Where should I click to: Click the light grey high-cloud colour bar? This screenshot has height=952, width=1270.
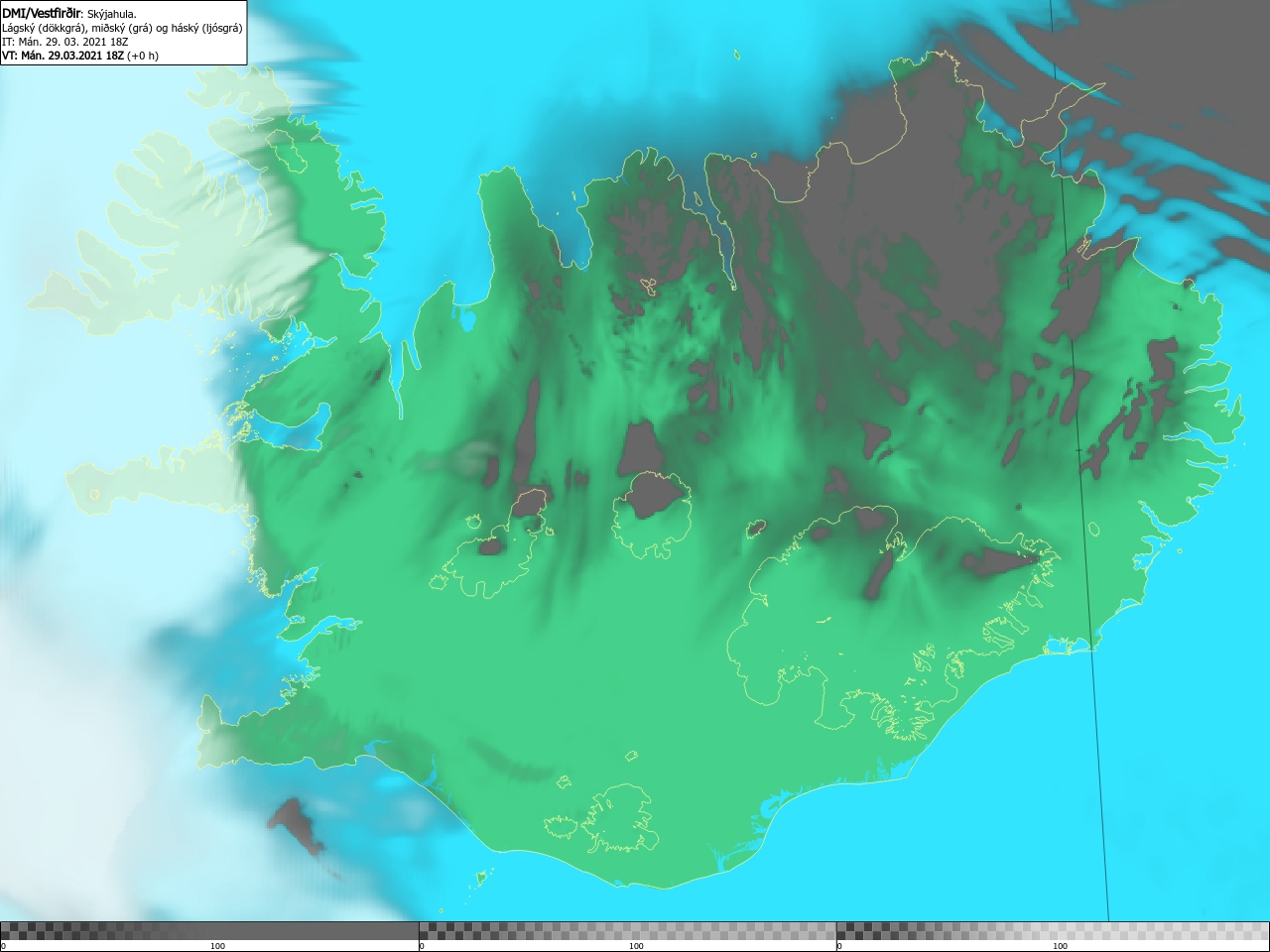point(1053,931)
